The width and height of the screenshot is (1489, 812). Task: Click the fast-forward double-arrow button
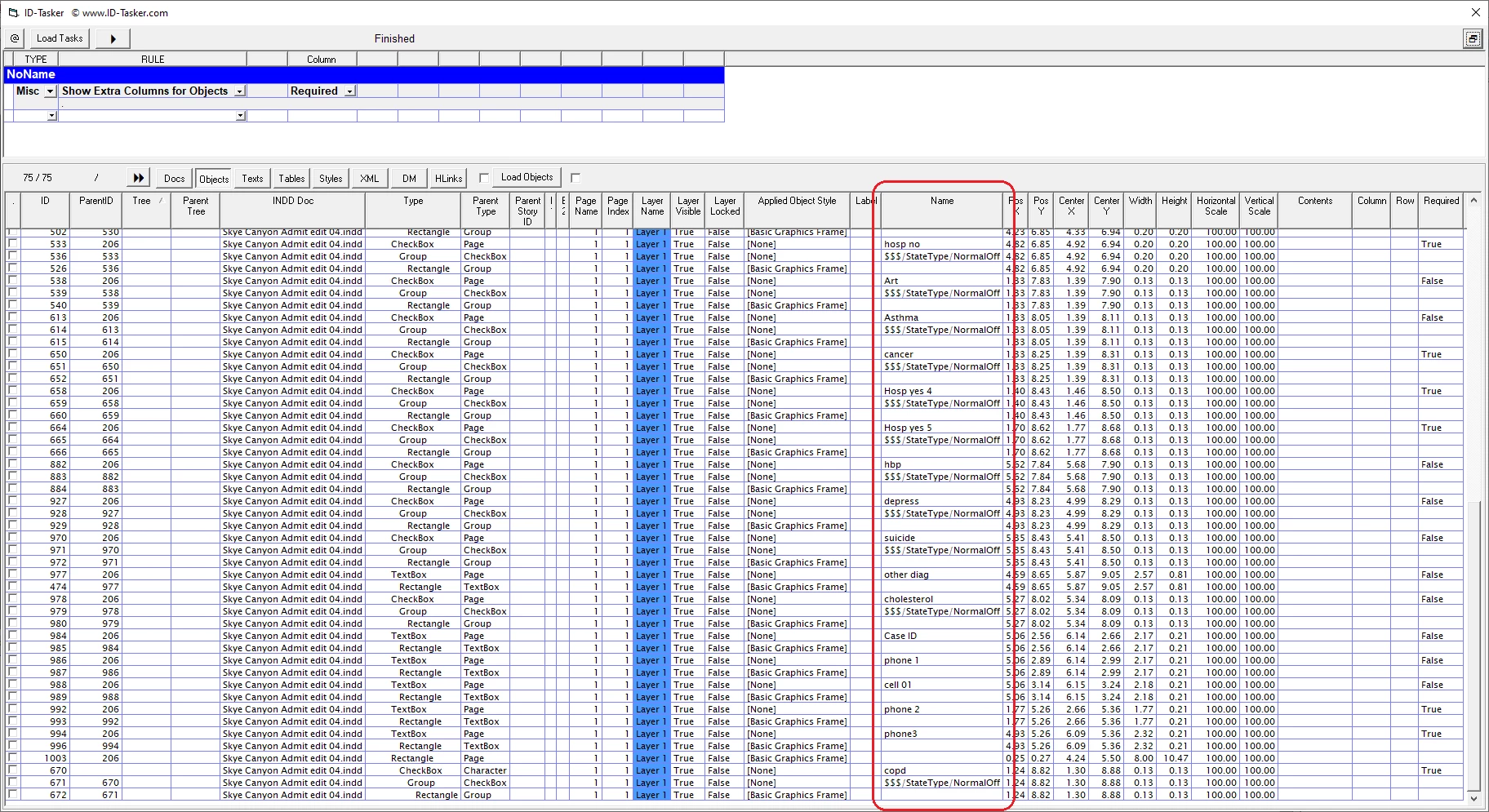[x=139, y=178]
